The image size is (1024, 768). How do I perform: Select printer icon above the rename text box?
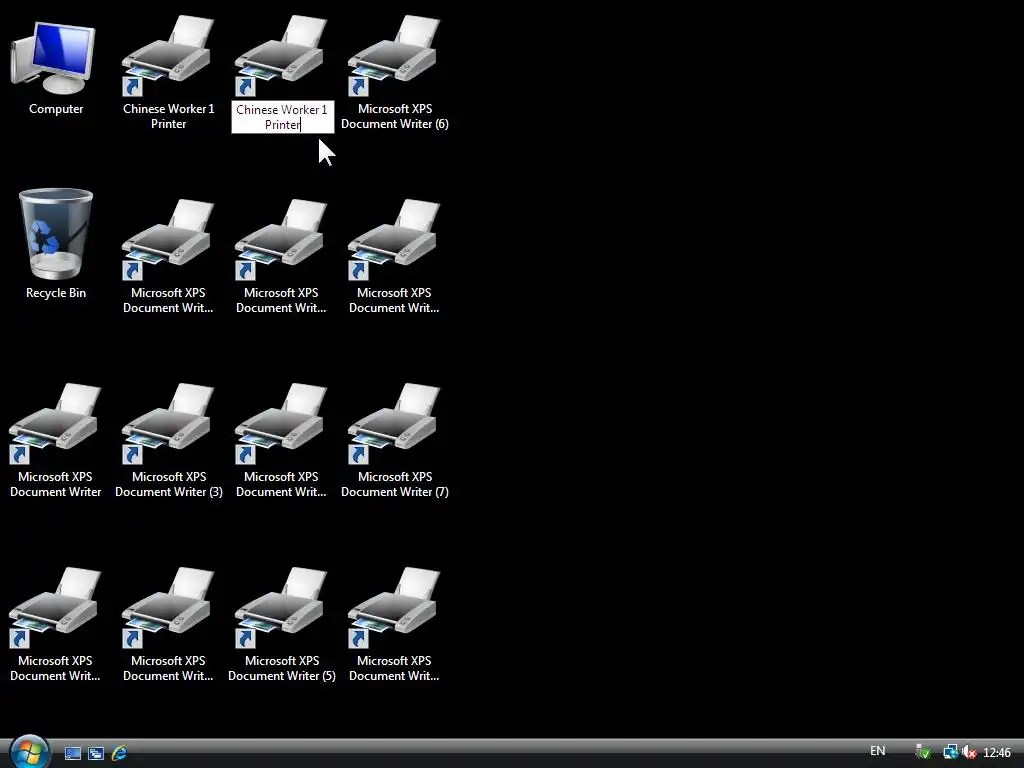pos(281,56)
